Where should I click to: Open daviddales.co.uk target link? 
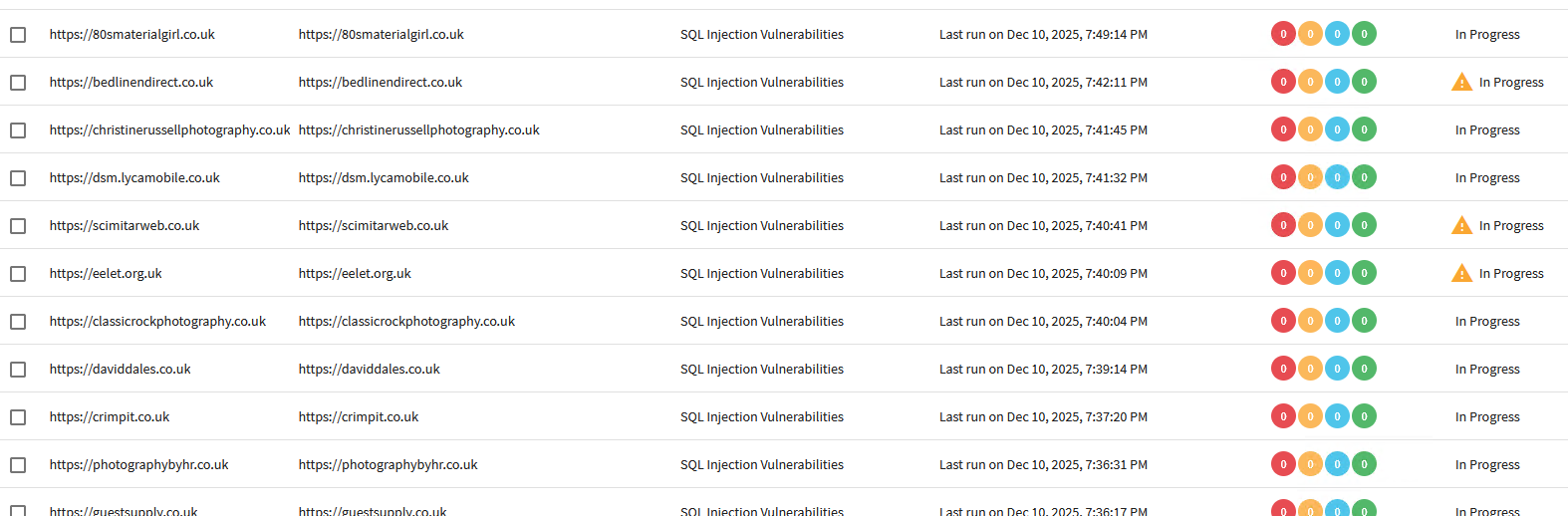point(369,370)
